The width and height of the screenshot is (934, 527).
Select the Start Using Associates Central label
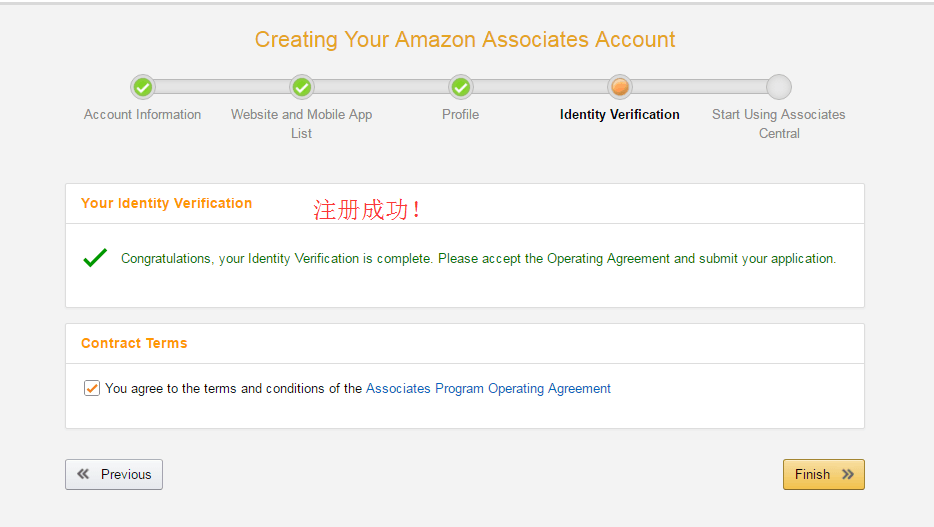pos(779,124)
